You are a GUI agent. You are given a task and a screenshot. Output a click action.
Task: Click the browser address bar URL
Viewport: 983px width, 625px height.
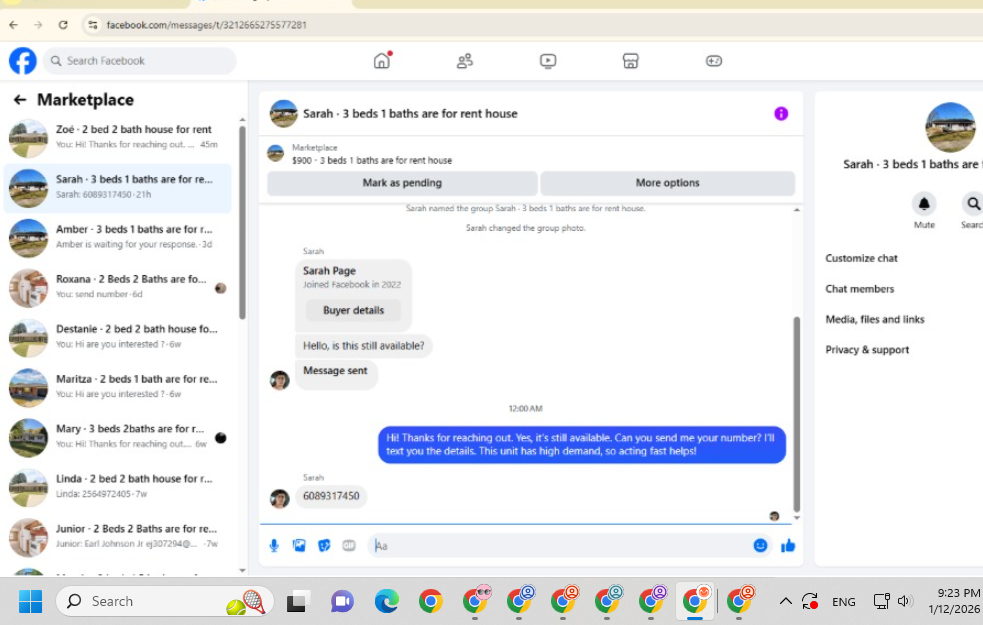tap(206, 25)
